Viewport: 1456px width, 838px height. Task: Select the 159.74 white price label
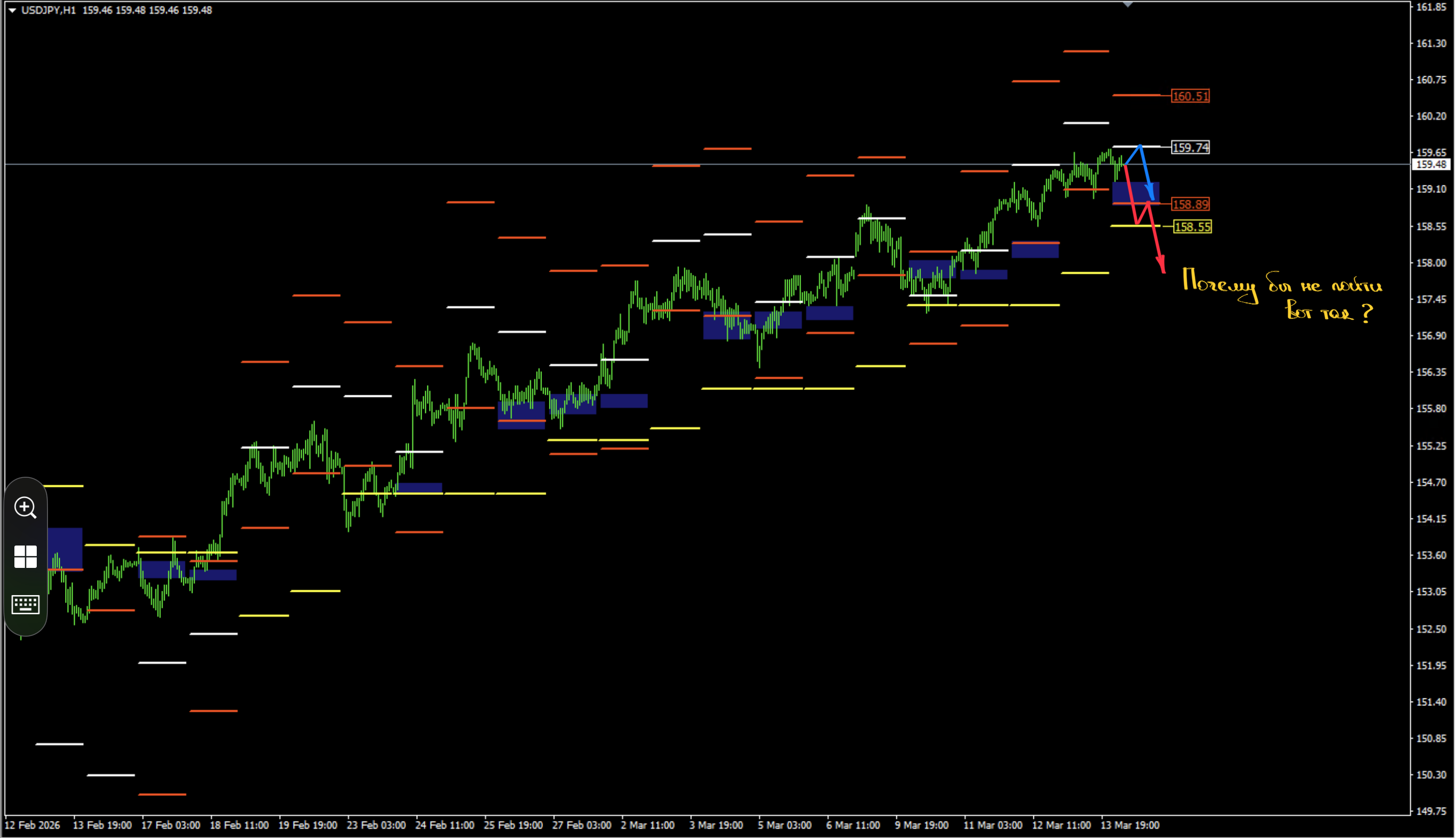(1190, 148)
